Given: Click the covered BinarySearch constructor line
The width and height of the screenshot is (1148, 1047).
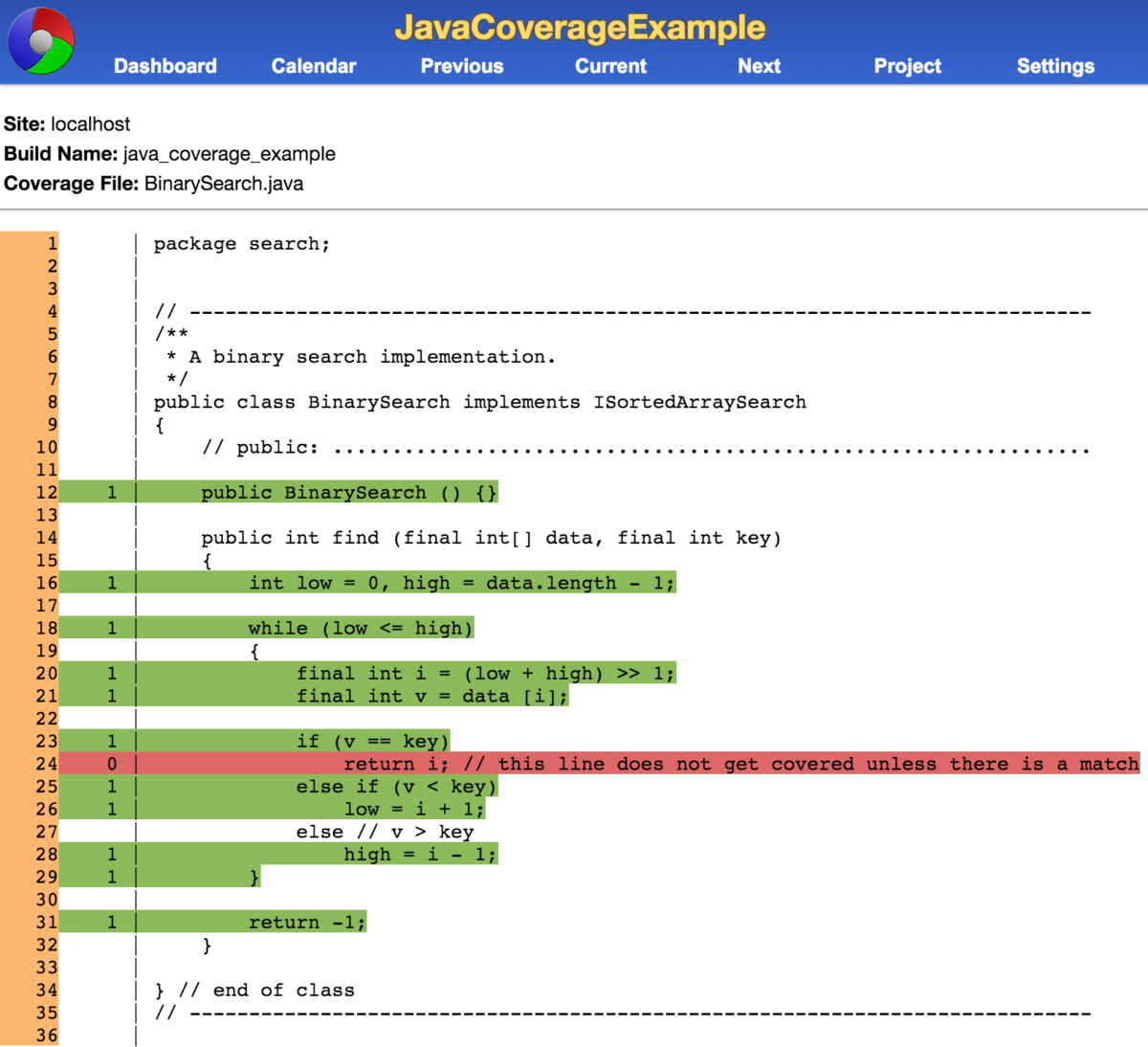Looking at the screenshot, I should (x=349, y=492).
